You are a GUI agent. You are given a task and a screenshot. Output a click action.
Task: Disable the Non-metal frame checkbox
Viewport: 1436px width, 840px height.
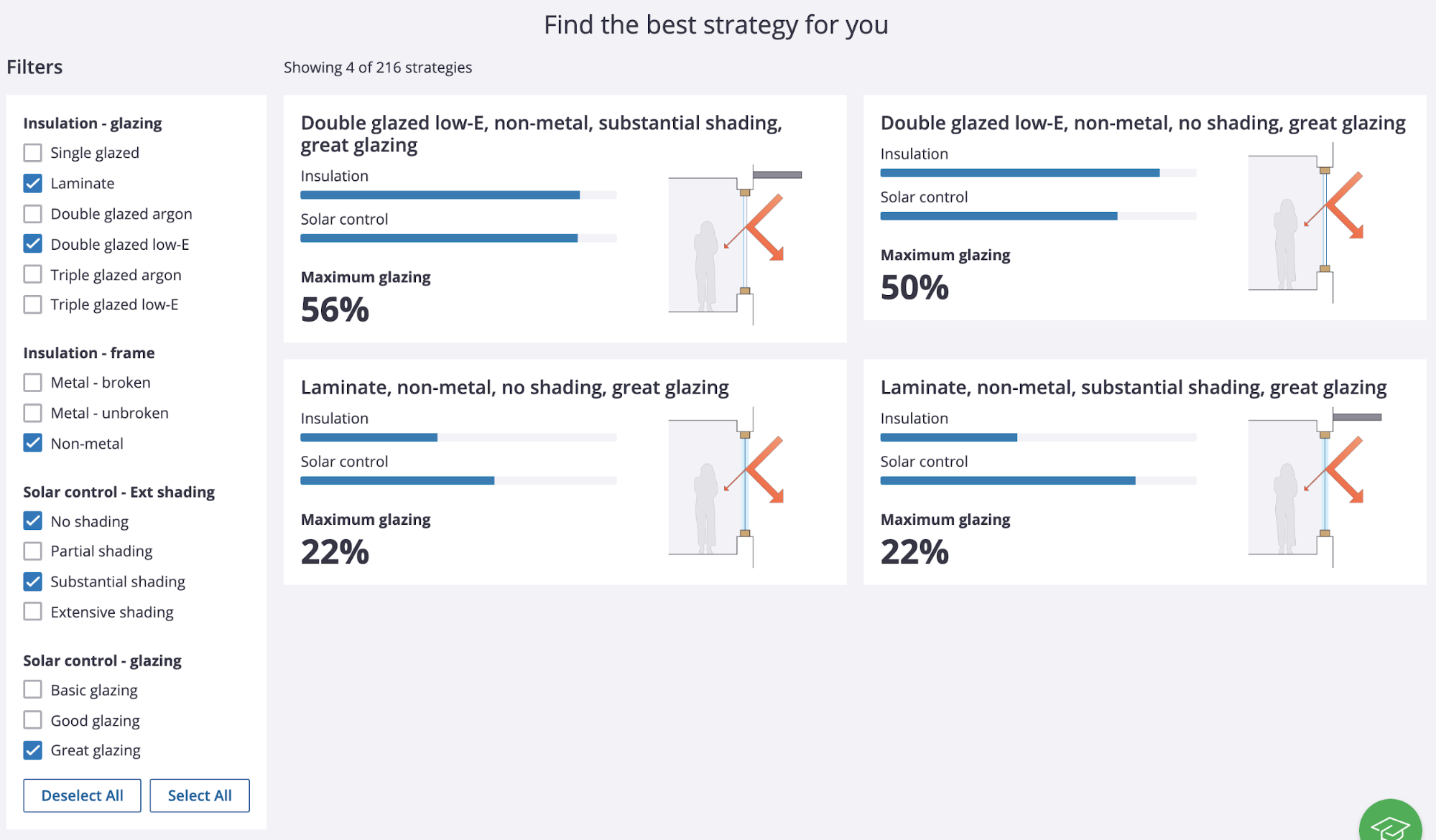coord(33,443)
